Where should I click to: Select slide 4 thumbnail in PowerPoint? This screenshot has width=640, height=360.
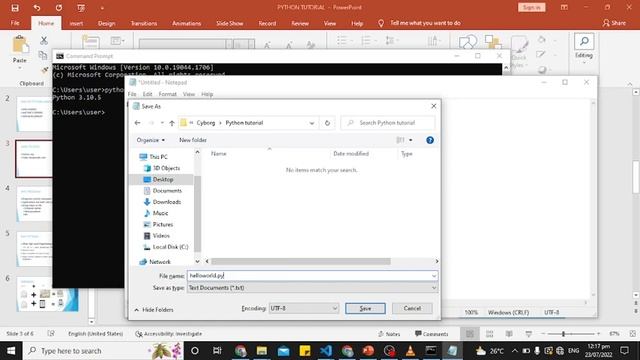(x=35, y=203)
